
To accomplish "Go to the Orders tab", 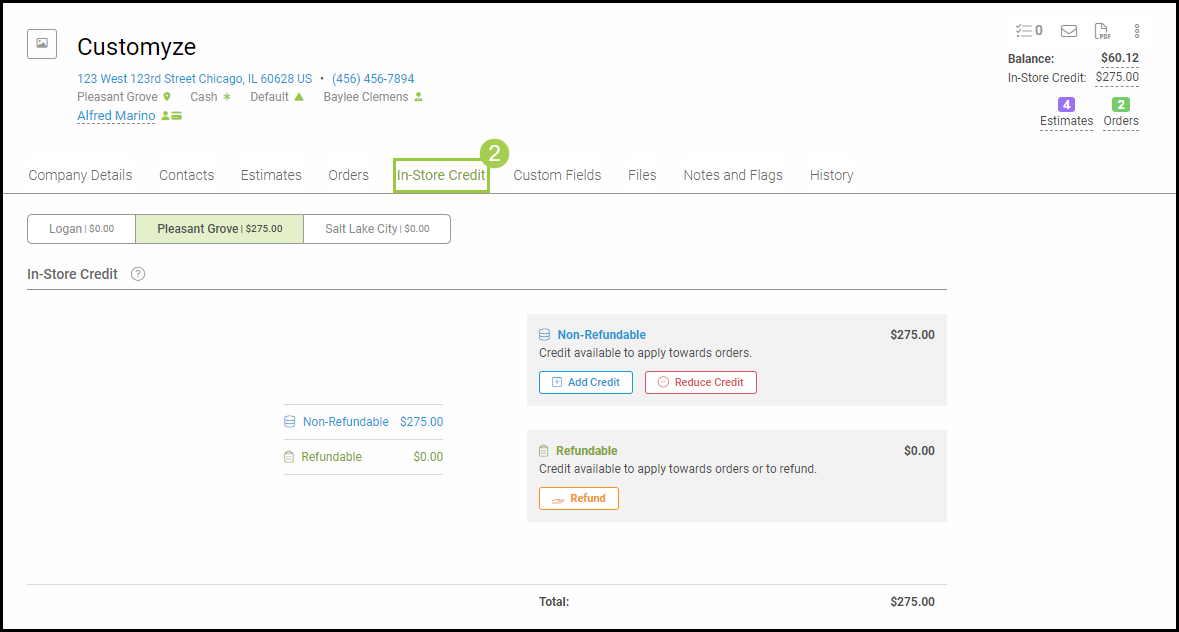I will coord(348,175).
